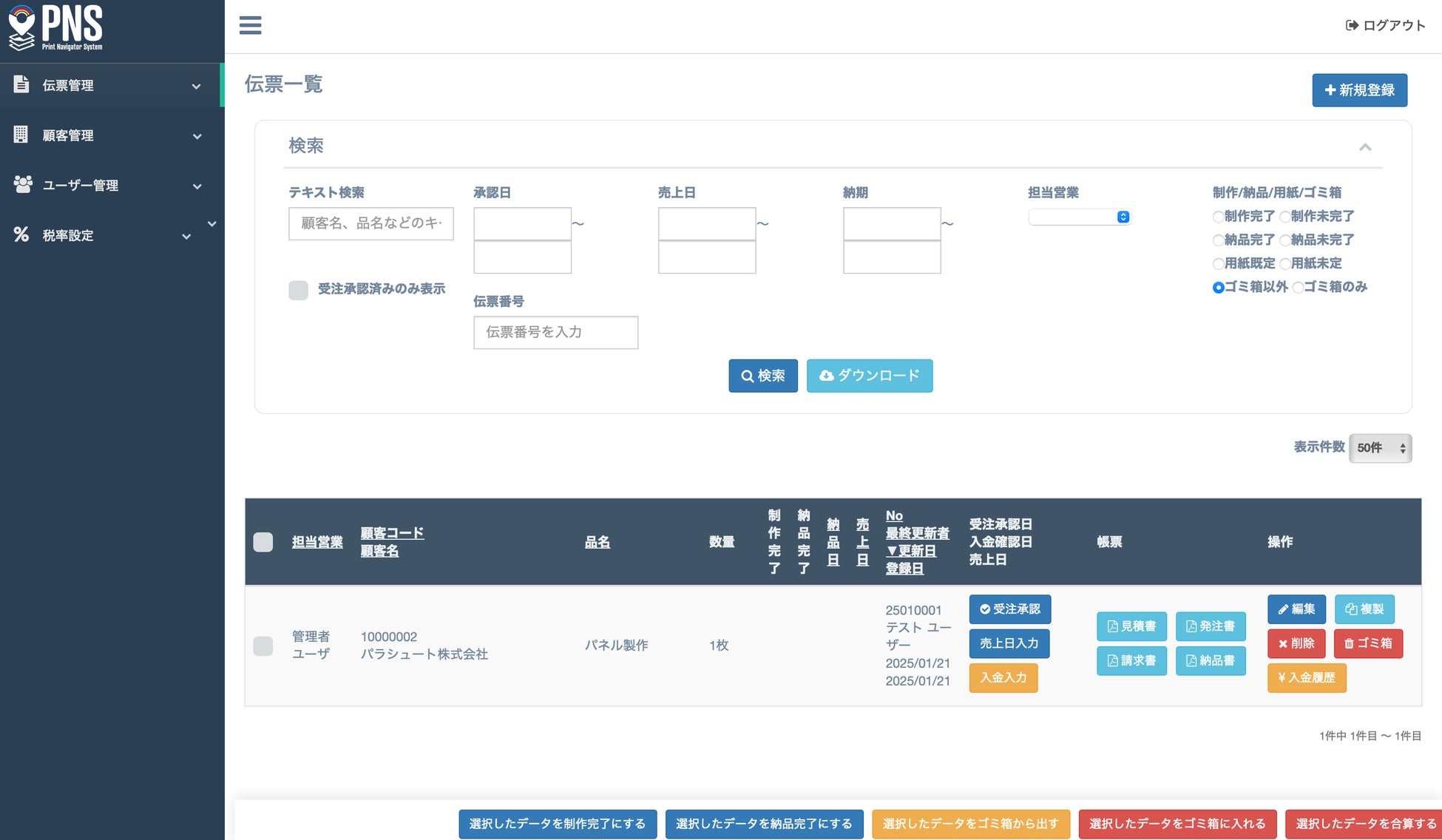Click the 複製 copy button
1442x840 pixels.
click(1364, 609)
